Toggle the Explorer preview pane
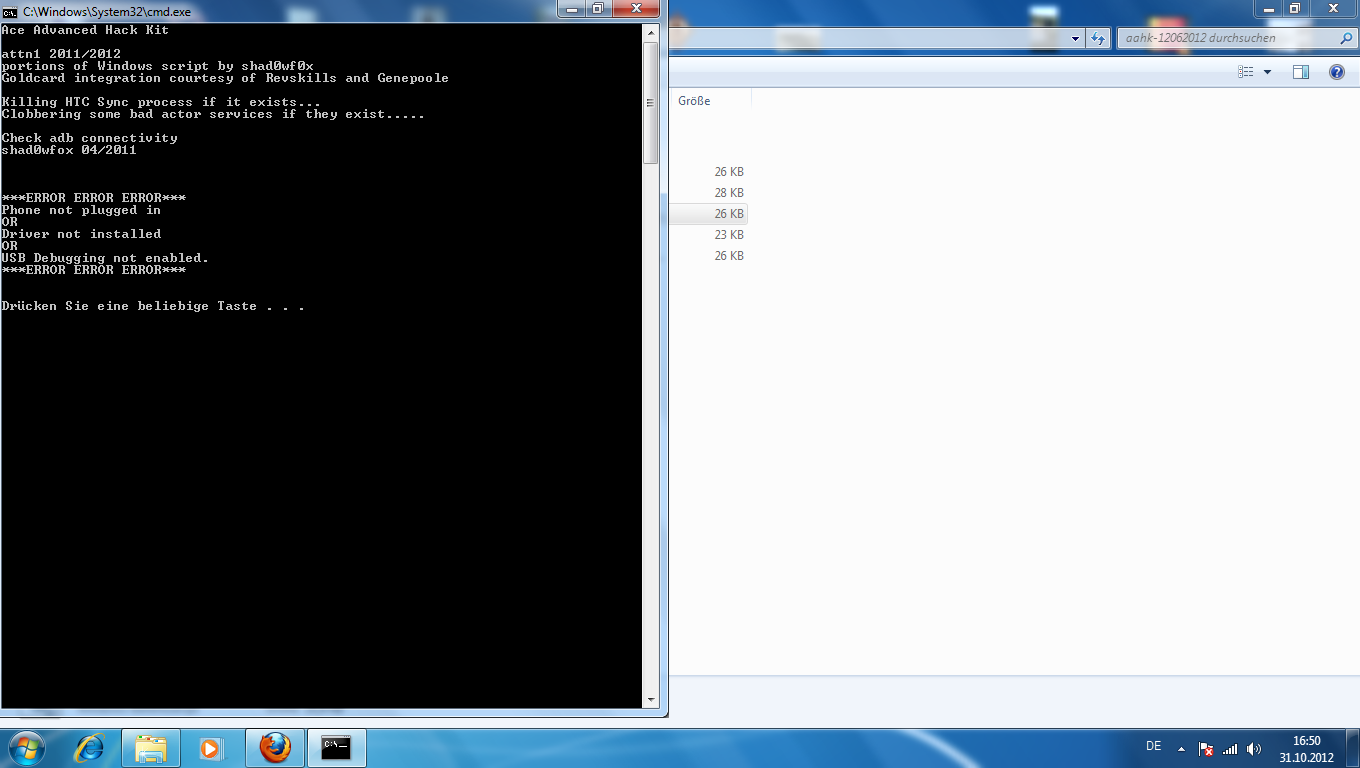1360x768 pixels. click(1301, 72)
